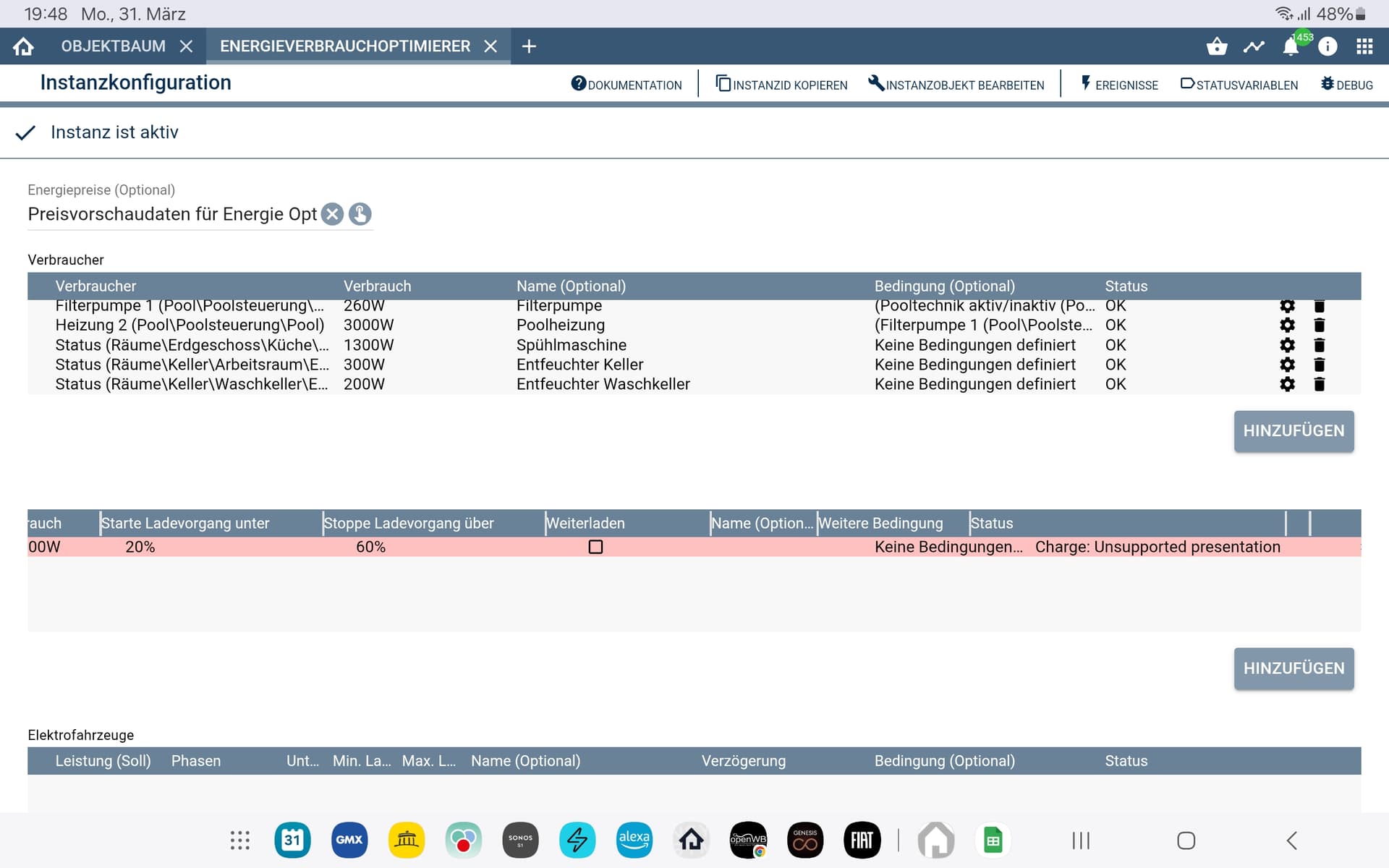Open the GMX app in taskbar
1389x868 pixels.
click(x=349, y=840)
